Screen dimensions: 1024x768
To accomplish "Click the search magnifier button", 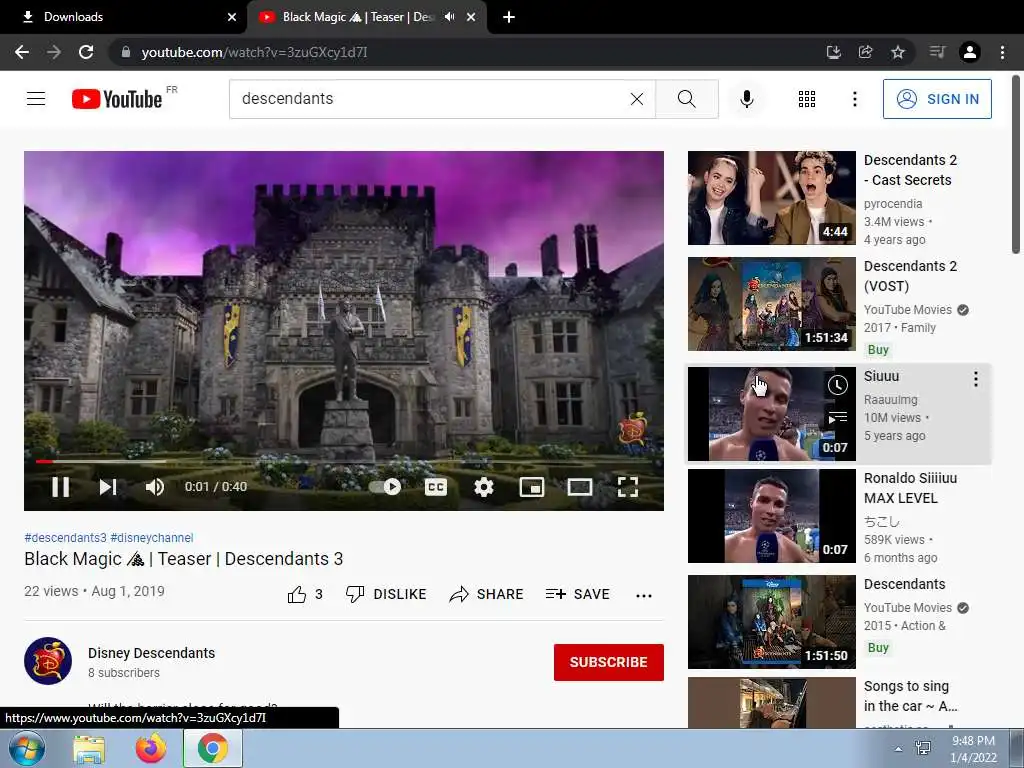I will tap(686, 99).
